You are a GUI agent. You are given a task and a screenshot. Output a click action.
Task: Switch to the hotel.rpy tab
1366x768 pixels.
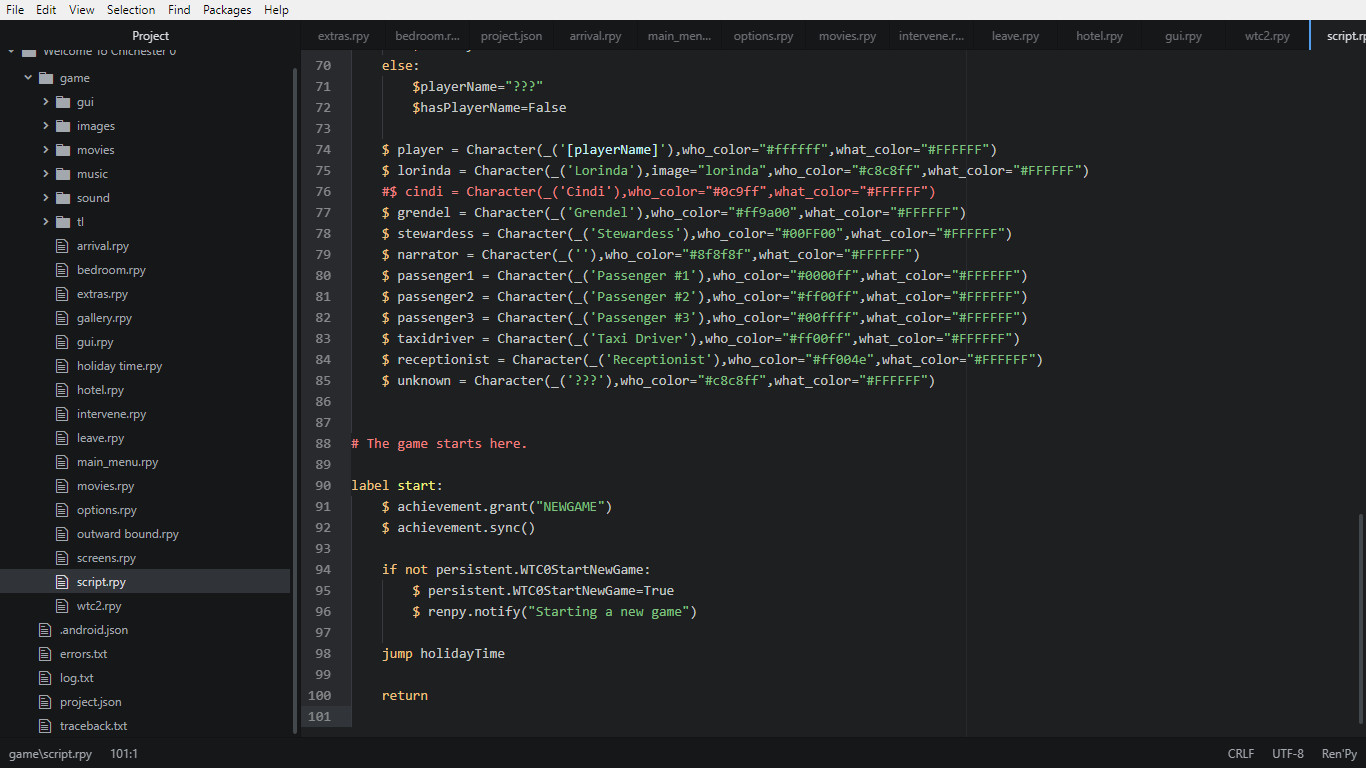pyautogui.click(x=1098, y=35)
